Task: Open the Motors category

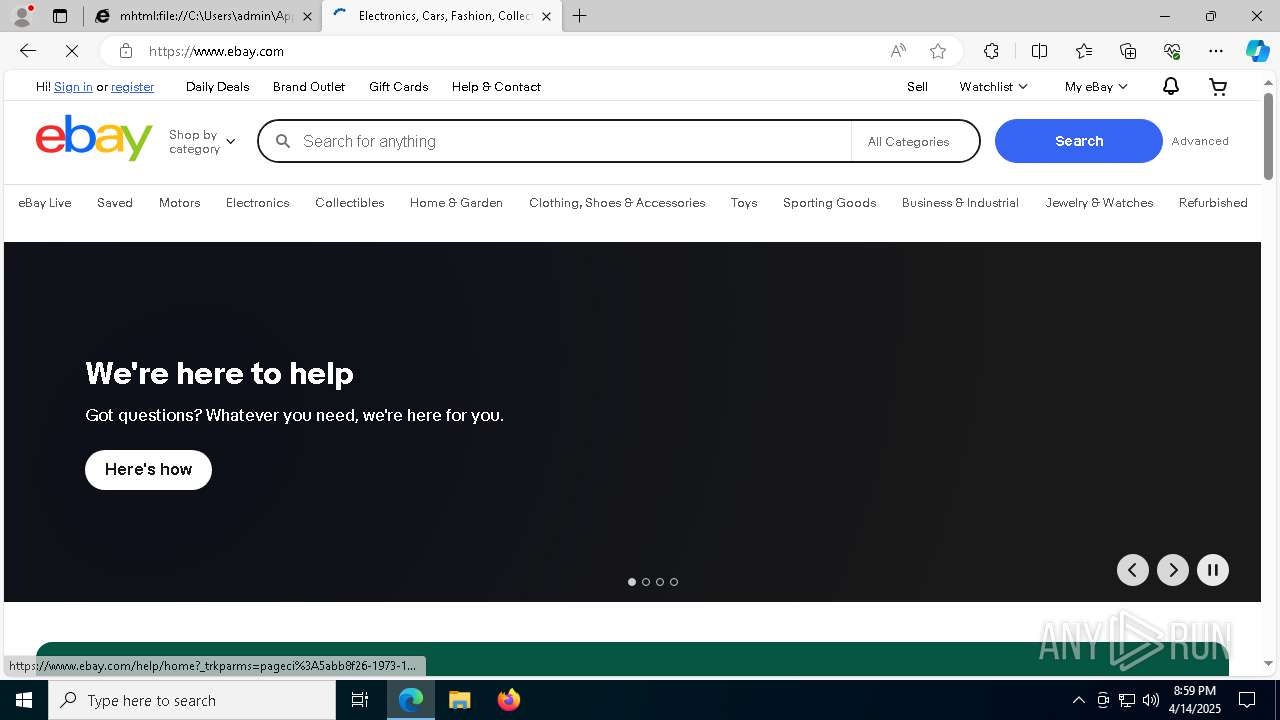Action: pos(180,203)
